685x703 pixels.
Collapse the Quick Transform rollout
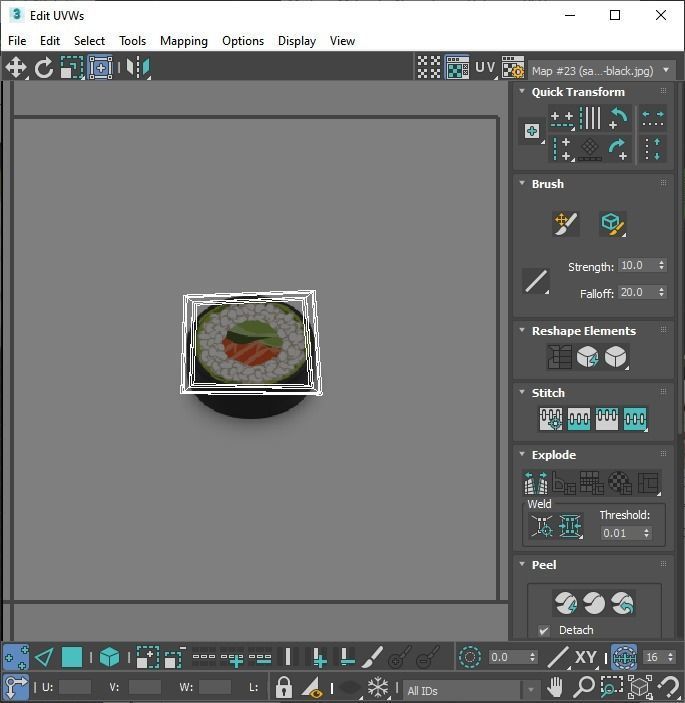522,91
